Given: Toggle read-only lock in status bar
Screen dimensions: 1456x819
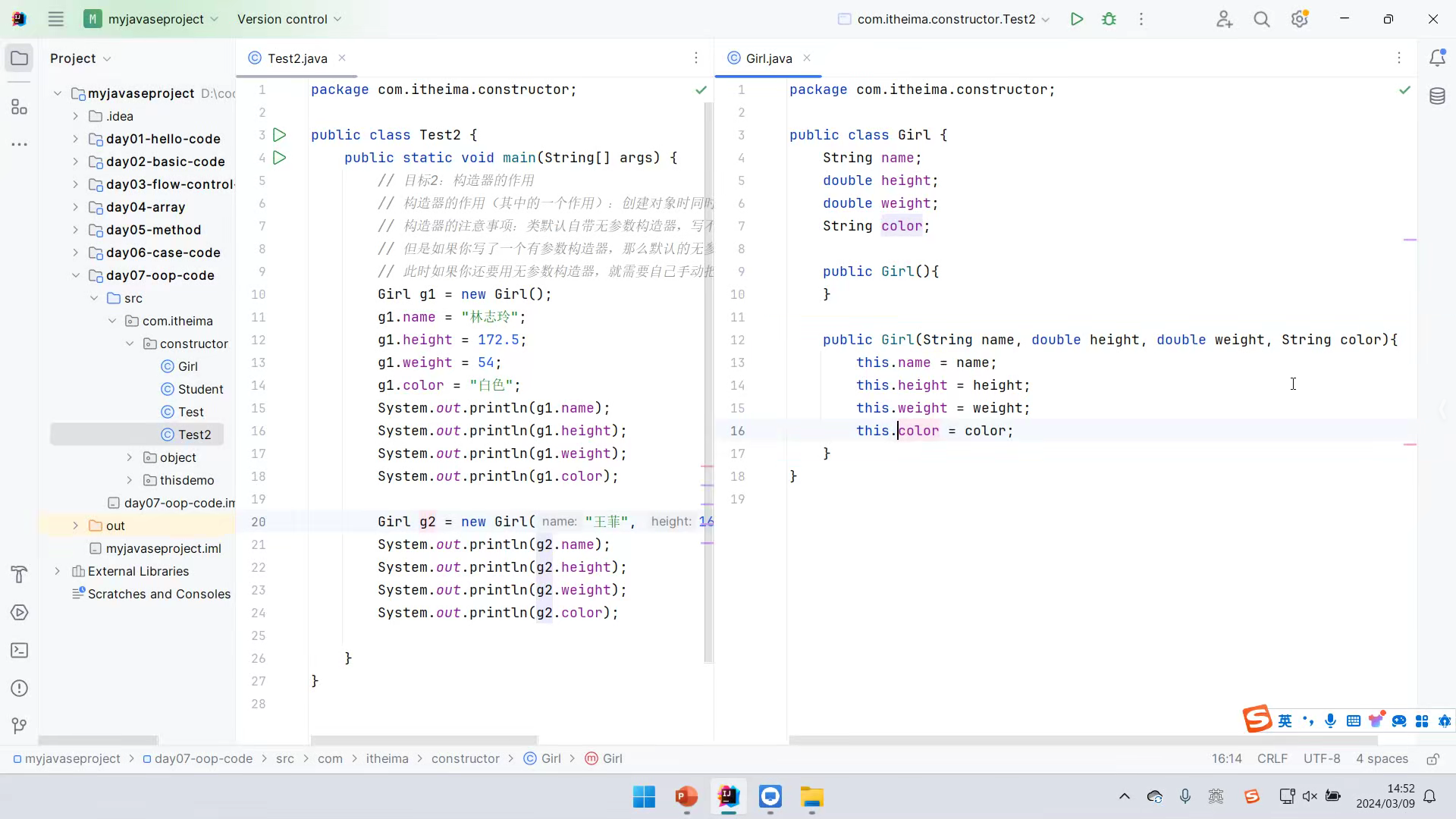Looking at the screenshot, I should (x=1432, y=759).
